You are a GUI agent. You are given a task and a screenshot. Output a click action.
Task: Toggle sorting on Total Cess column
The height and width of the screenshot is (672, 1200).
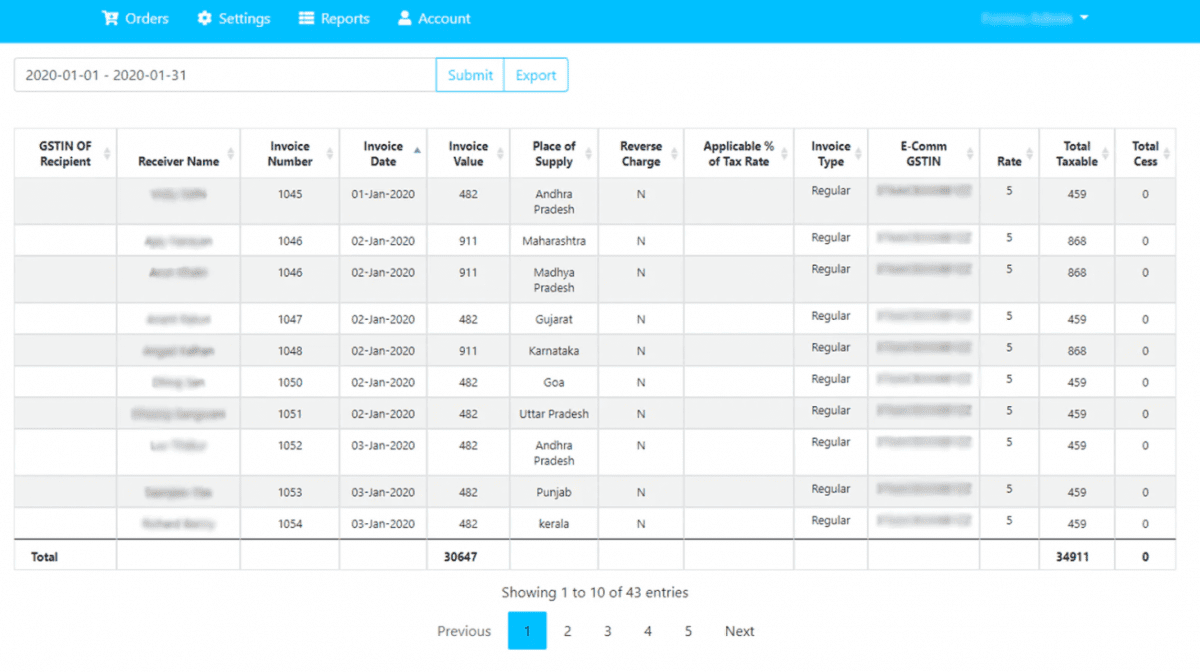pyautogui.click(x=1168, y=152)
